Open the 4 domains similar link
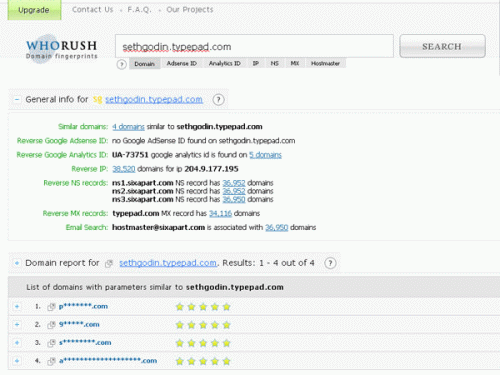Image resolution: width=500 pixels, height=375 pixels. [x=128, y=127]
